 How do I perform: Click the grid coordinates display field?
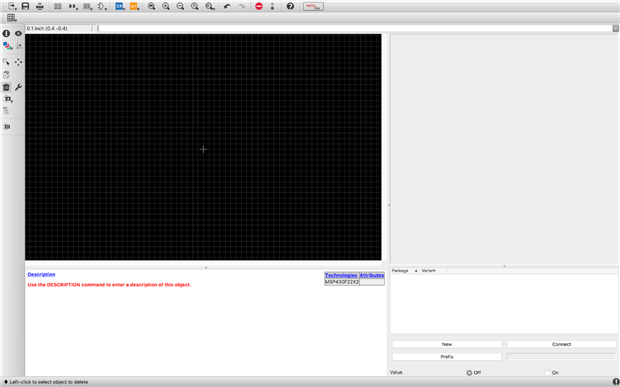[x=58, y=28]
